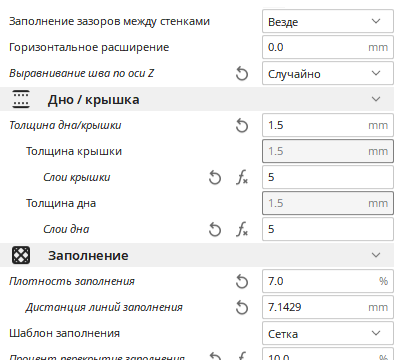Image resolution: width=397 pixels, height=360 pixels.
Task: Edit Слои крышки value field
Action: (x=328, y=177)
